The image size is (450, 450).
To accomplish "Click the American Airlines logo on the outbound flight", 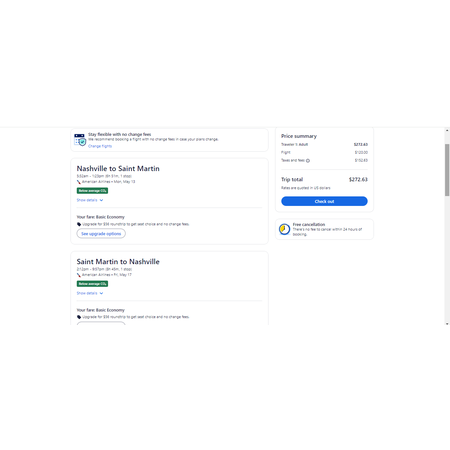I will [79, 182].
